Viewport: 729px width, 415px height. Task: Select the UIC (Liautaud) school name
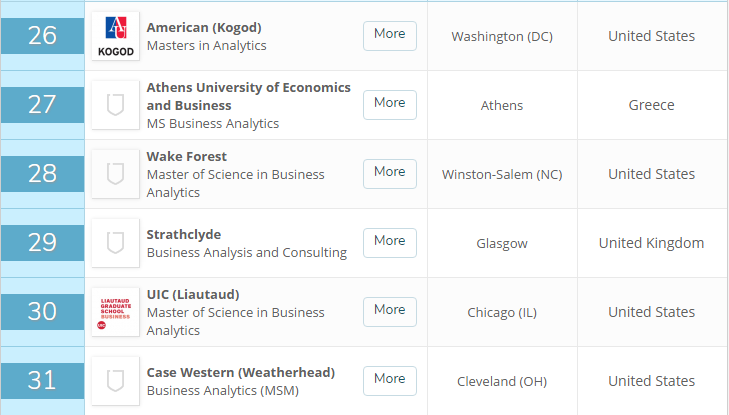pyautogui.click(x=193, y=295)
